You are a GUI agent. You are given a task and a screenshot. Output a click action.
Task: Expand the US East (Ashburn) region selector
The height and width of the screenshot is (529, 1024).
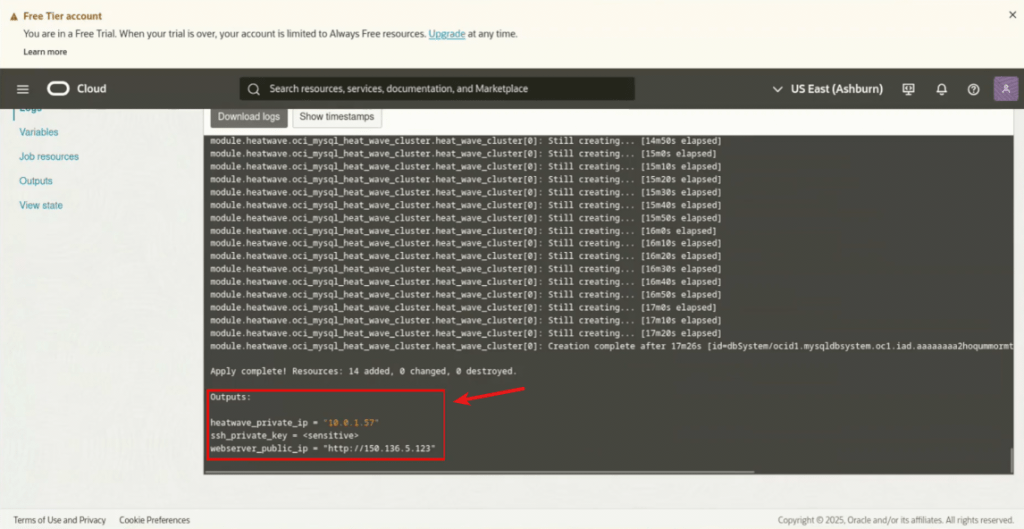[x=827, y=89]
